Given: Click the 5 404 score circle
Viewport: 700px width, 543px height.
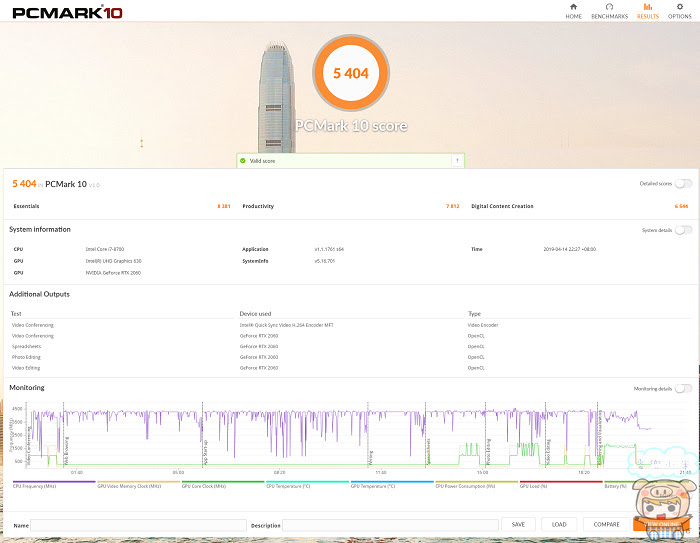Looking at the screenshot, I should (351, 73).
